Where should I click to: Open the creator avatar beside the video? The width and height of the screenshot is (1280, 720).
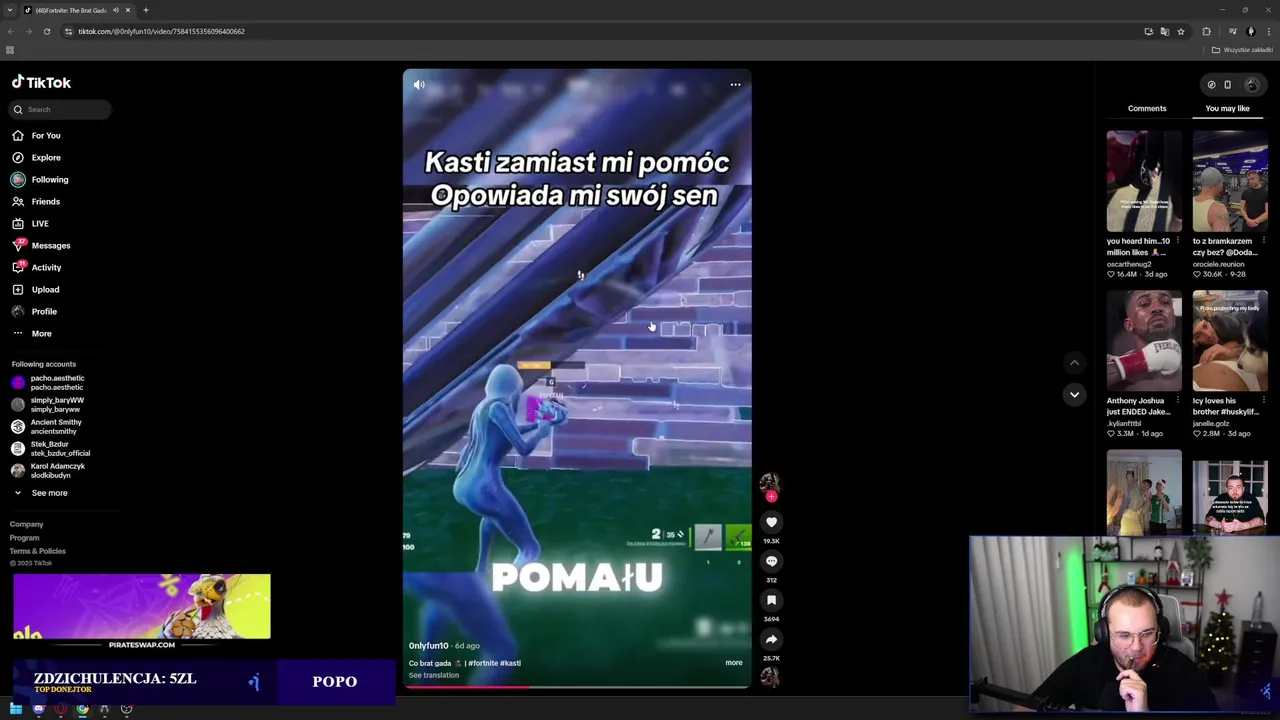(769, 483)
